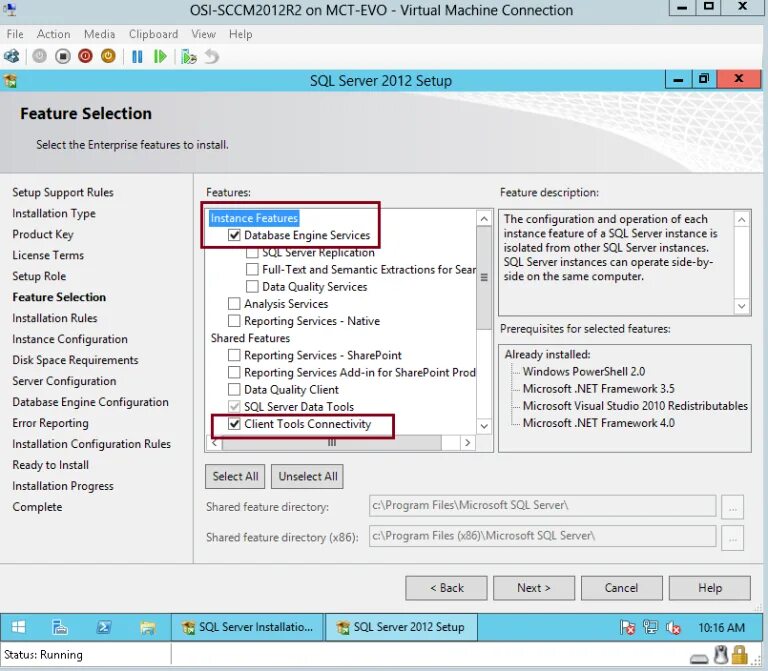The width and height of the screenshot is (768, 671).
Task: Click the clock showing 10:16 AM
Action: pos(721,627)
